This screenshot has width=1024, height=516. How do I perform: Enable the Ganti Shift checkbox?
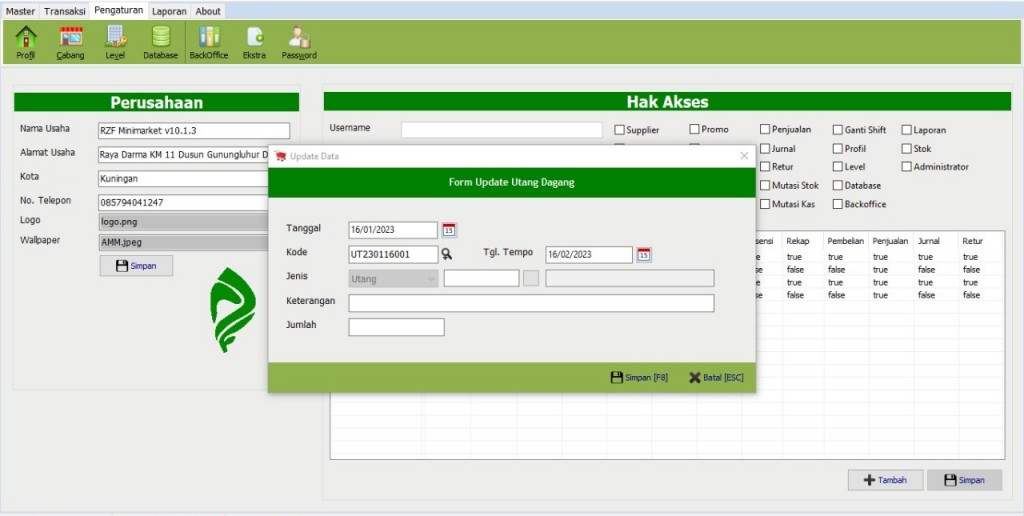838,130
